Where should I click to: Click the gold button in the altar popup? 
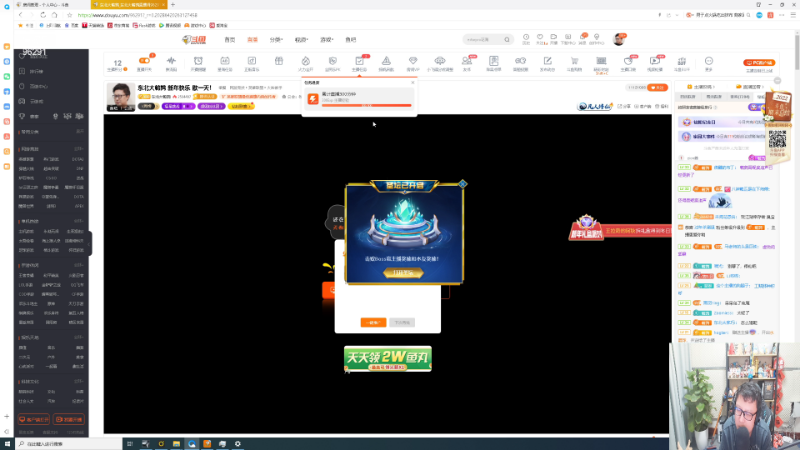(403, 273)
